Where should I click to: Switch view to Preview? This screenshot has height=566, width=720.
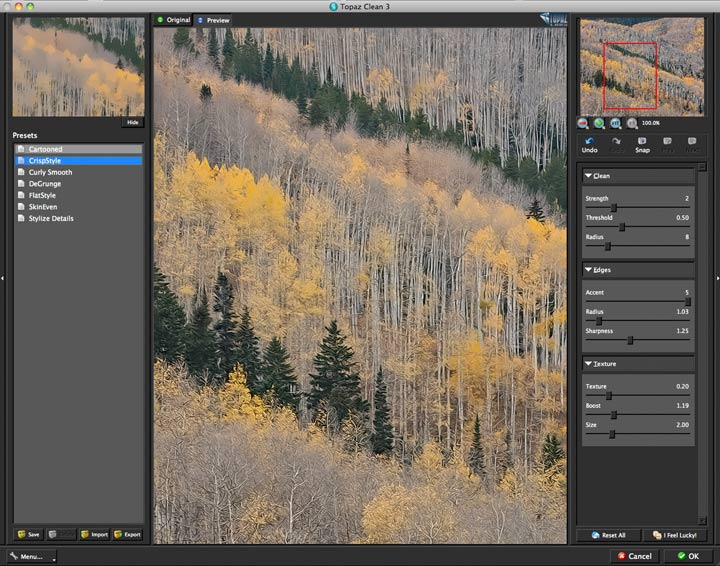click(214, 20)
